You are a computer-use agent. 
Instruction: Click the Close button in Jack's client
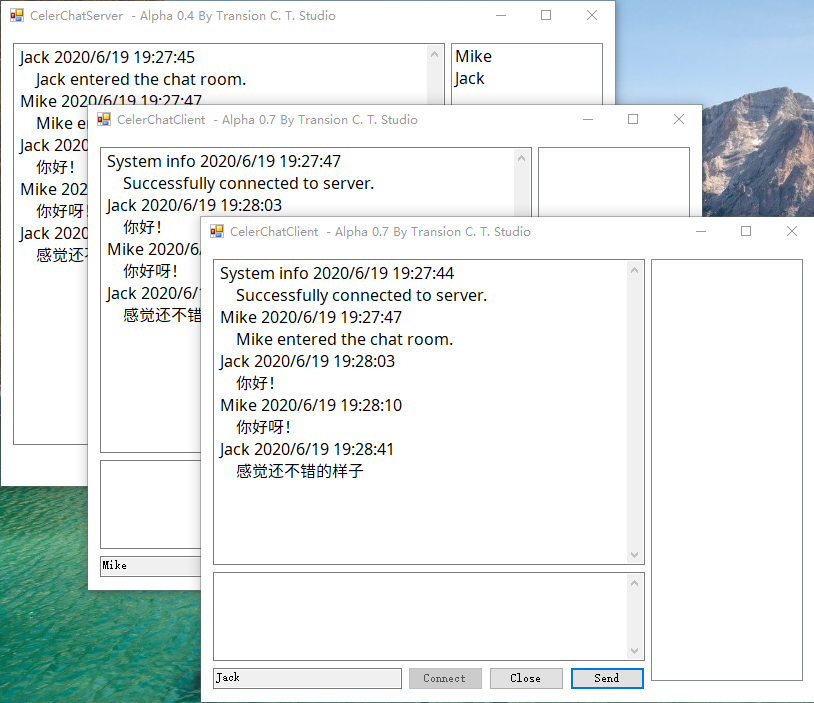tap(526, 678)
